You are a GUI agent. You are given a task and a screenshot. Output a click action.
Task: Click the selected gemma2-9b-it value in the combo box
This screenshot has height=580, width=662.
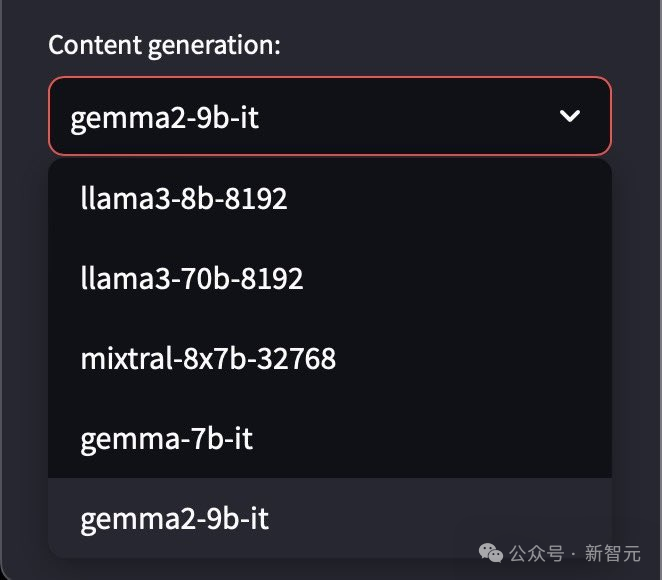pos(165,117)
